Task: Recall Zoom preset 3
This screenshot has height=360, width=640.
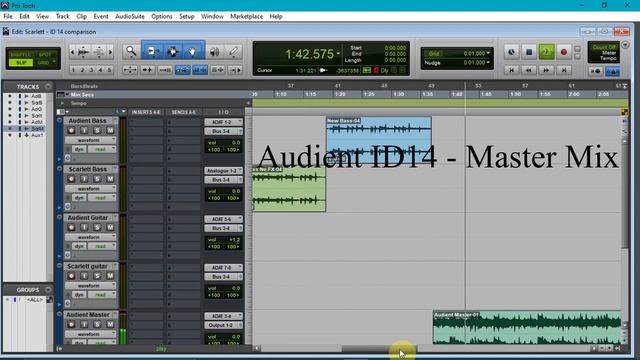Action: [x=91, y=70]
